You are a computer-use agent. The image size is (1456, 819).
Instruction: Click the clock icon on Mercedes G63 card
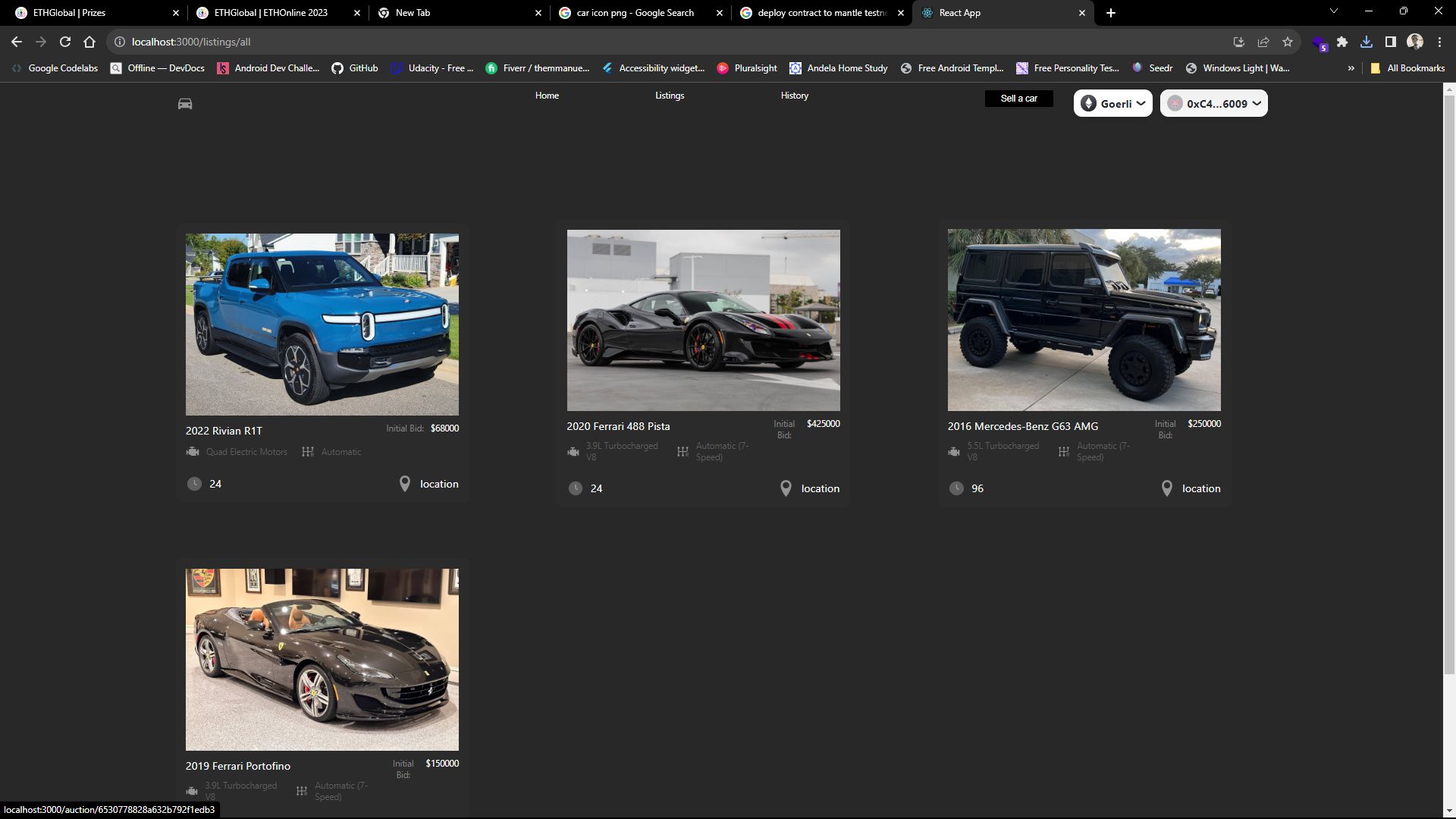956,488
